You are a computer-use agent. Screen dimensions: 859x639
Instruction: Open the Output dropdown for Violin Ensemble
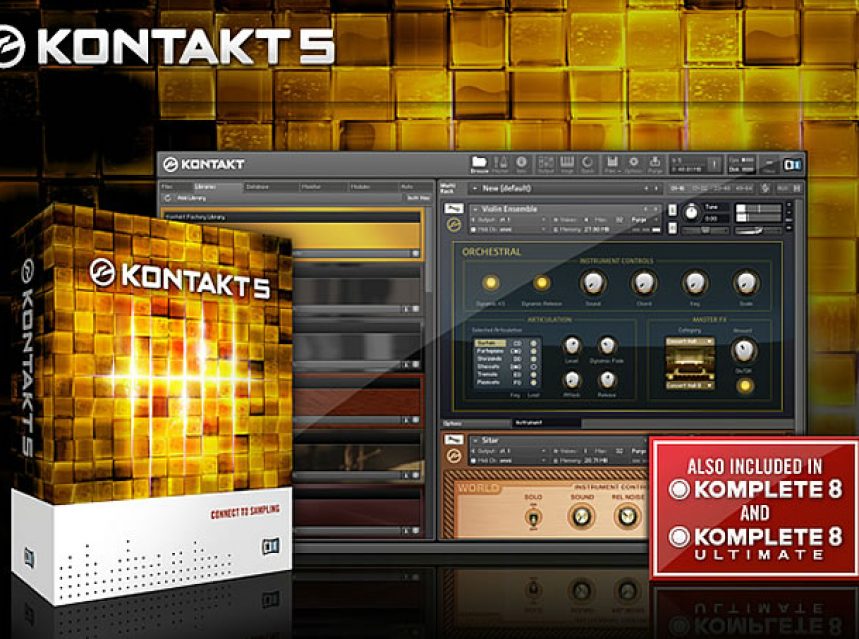[508, 220]
